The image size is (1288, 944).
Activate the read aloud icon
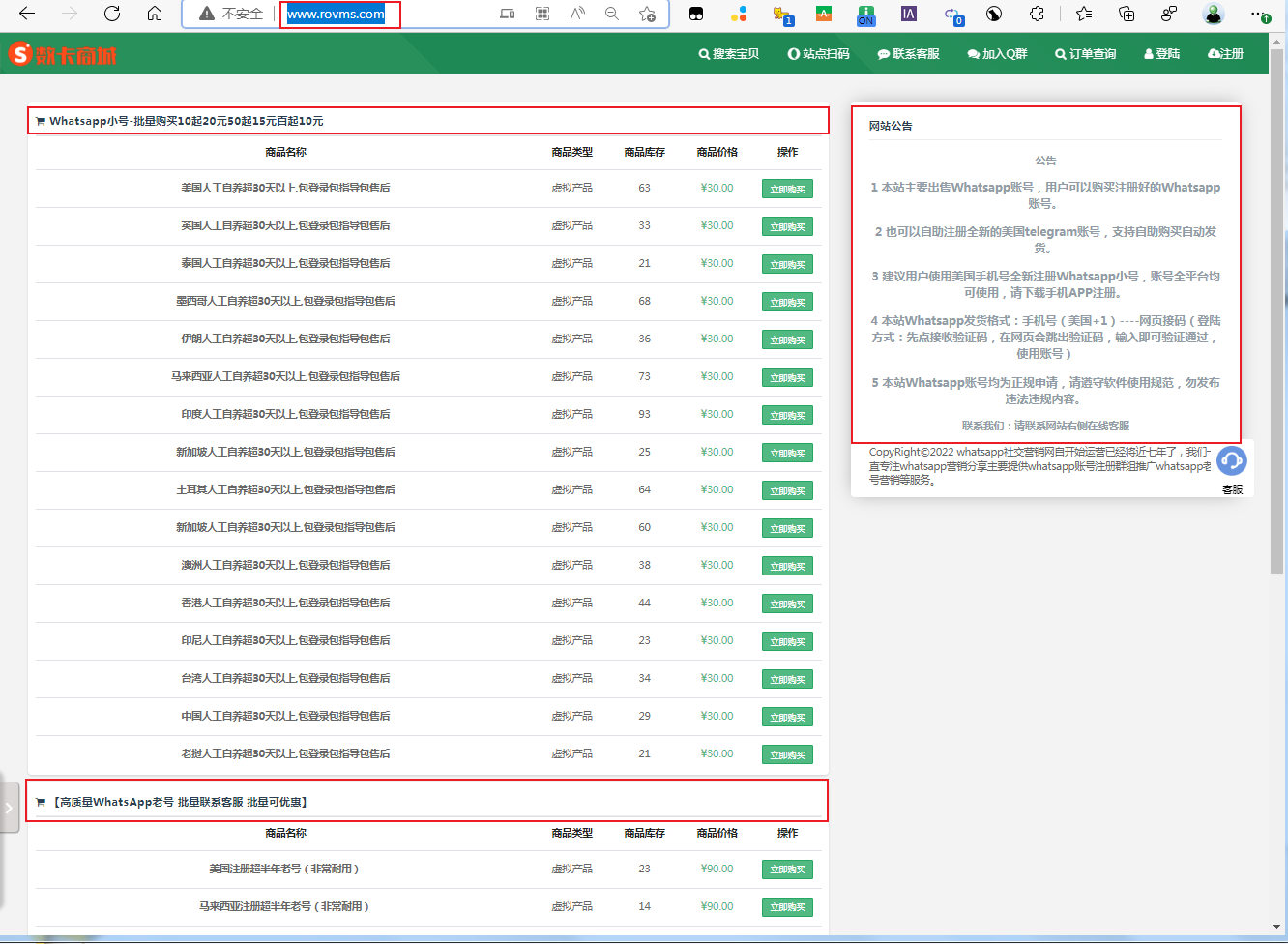pos(577,14)
